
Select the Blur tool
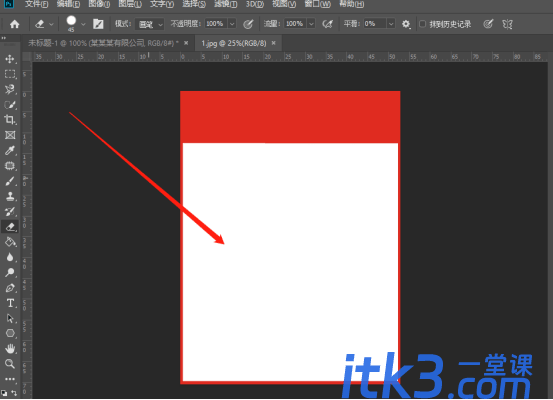pyautogui.click(x=10, y=257)
